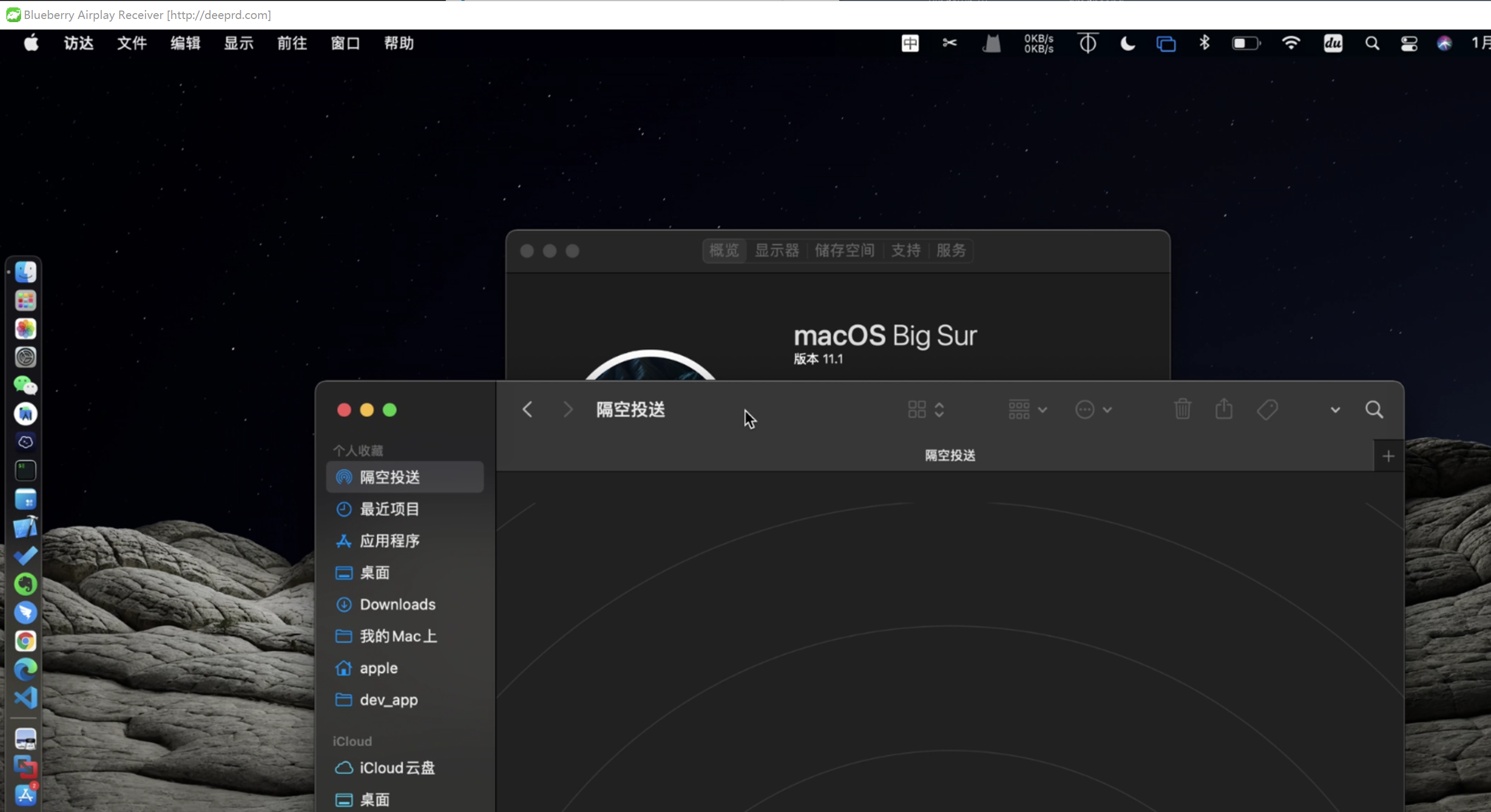Image resolution: width=1491 pixels, height=812 pixels.
Task: Expand the toolbar overflow chevron
Action: [1334, 410]
